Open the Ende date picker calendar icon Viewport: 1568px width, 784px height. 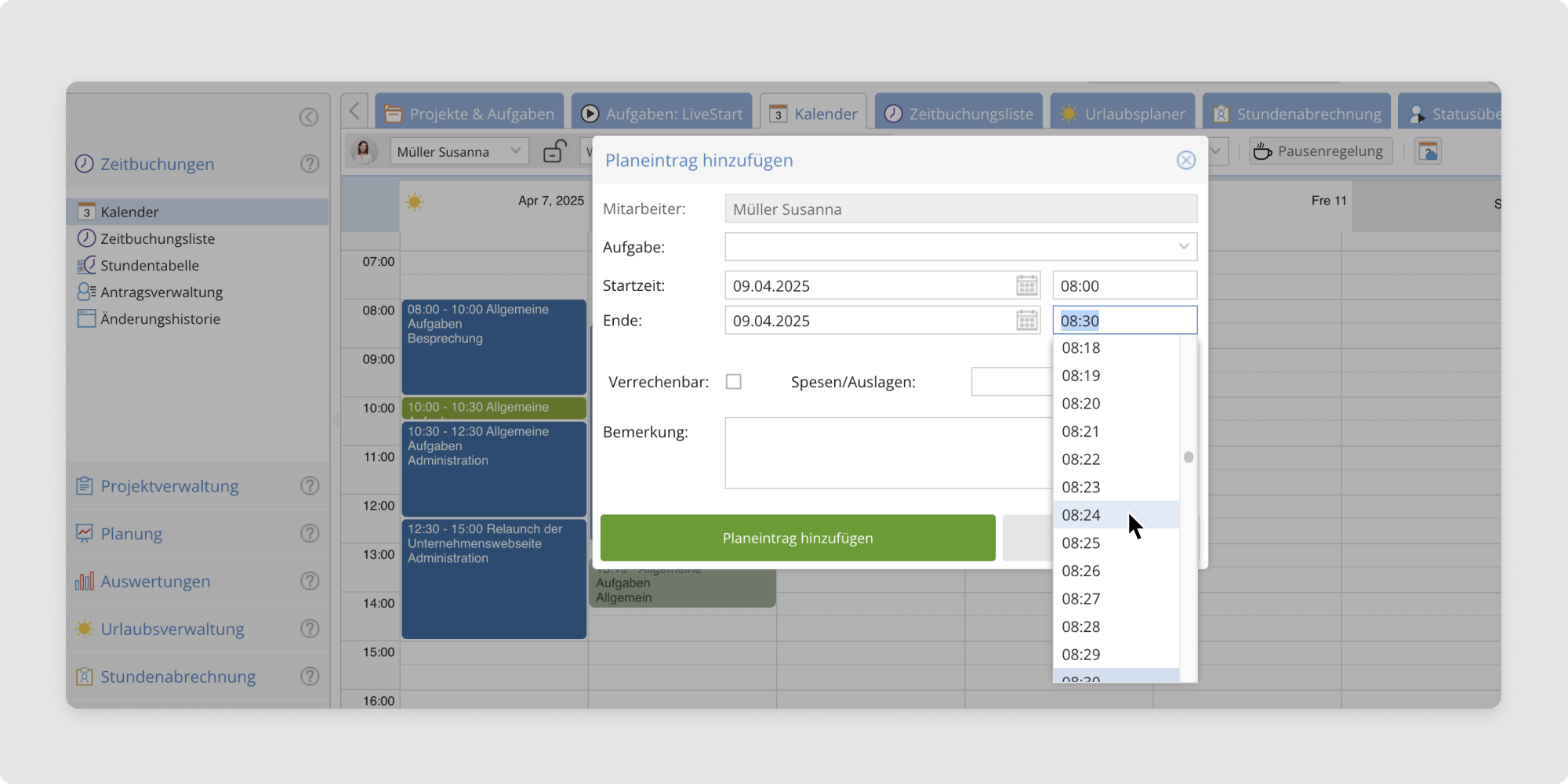coord(1026,320)
